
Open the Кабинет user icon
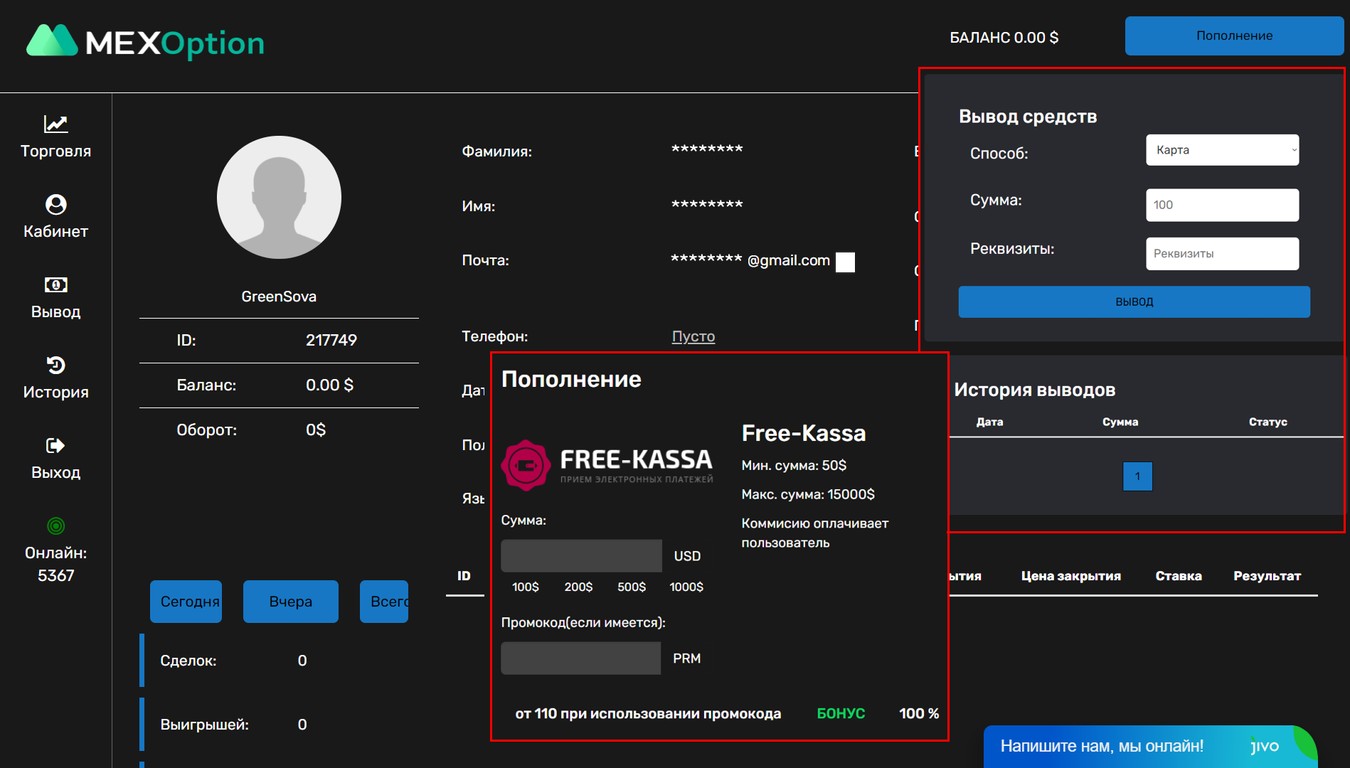tap(56, 204)
